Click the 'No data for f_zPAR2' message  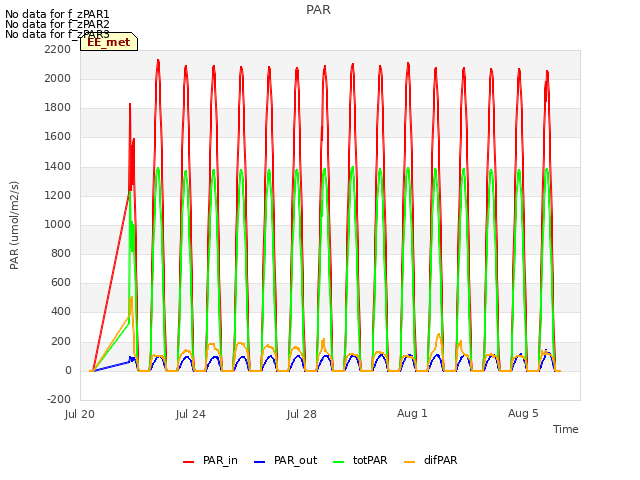point(57,24)
